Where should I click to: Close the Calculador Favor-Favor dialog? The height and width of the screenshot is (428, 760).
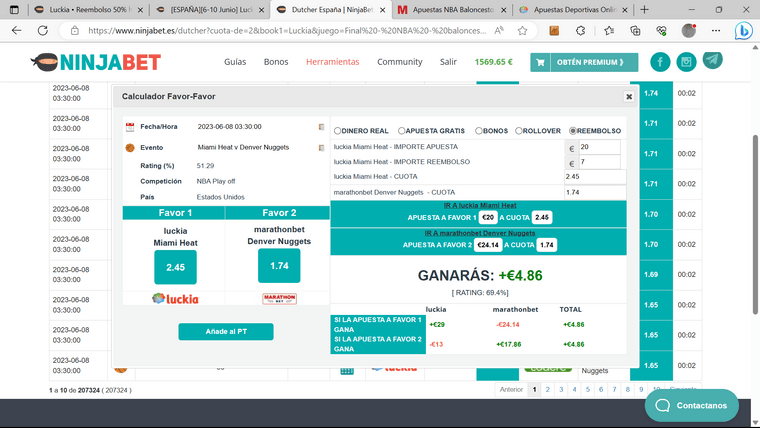pyautogui.click(x=629, y=96)
